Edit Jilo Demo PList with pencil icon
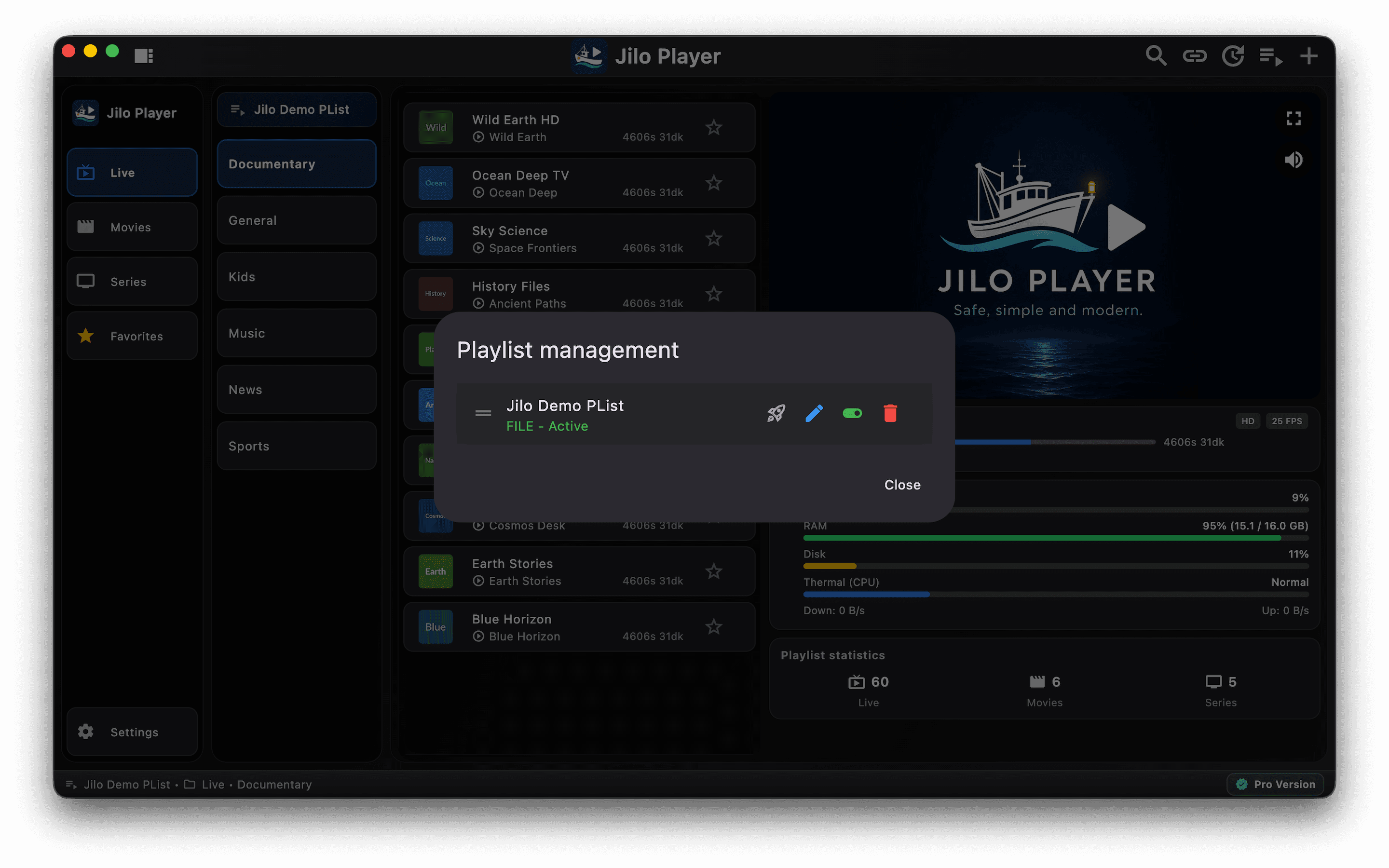1389x868 pixels. pyautogui.click(x=814, y=413)
